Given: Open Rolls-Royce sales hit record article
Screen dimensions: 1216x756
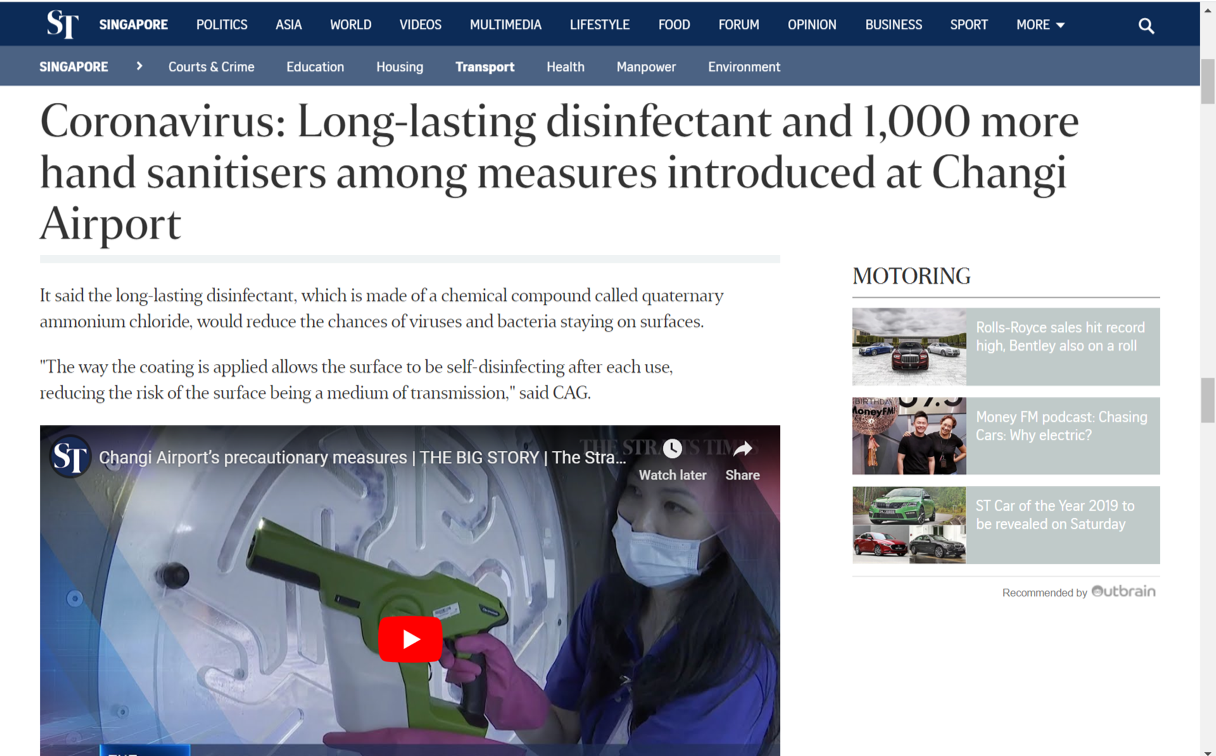Looking at the screenshot, I should pos(1060,337).
